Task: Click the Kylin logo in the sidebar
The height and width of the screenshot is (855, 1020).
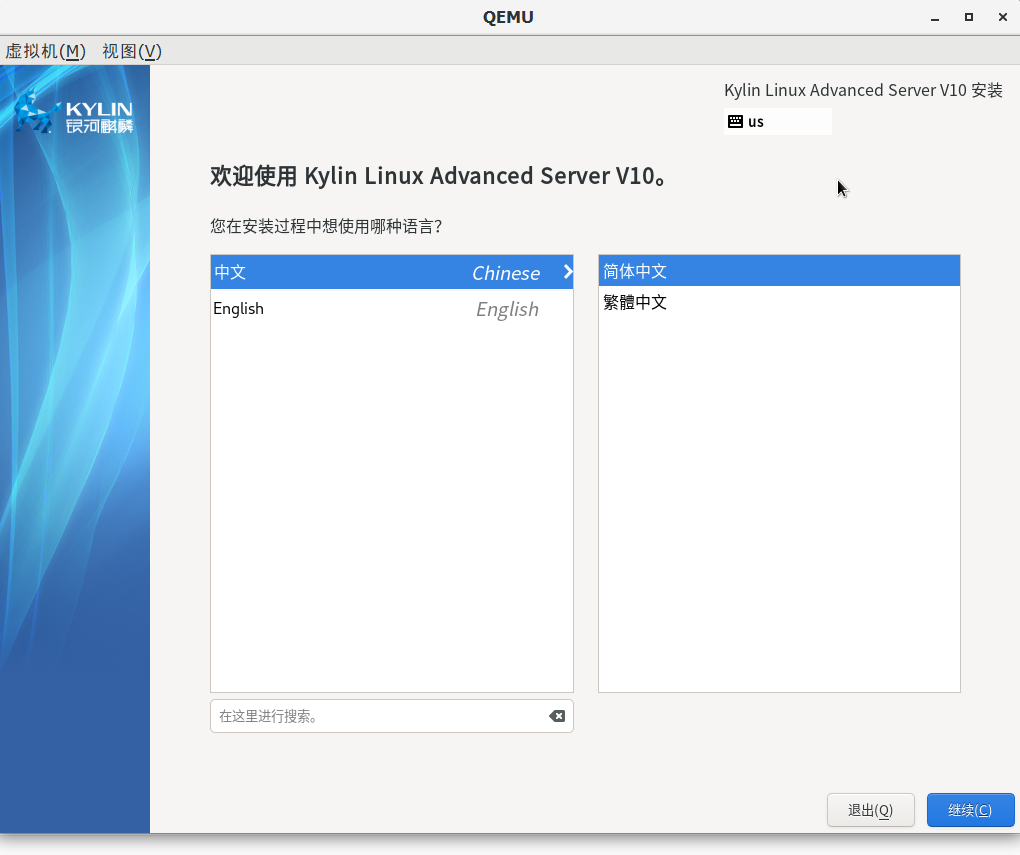Action: 74,112
